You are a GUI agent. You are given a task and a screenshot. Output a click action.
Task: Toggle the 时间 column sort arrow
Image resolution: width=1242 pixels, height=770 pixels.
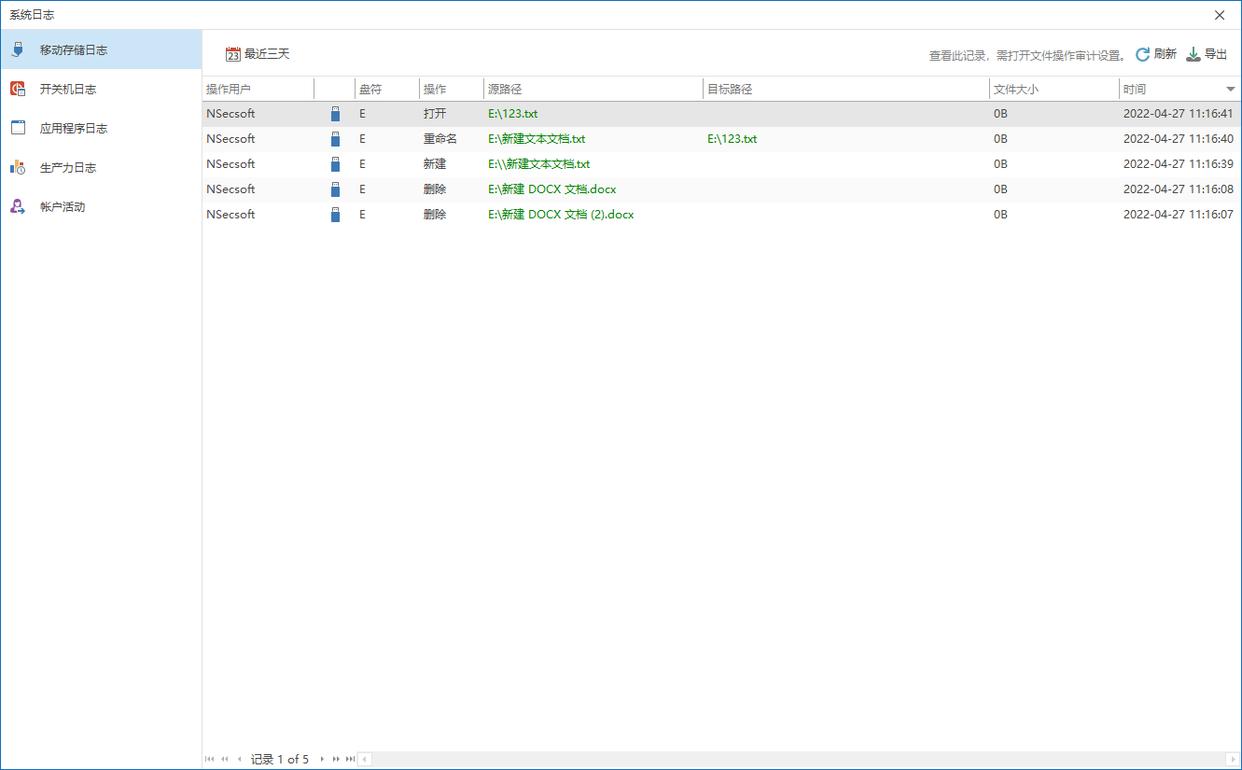click(x=1230, y=90)
